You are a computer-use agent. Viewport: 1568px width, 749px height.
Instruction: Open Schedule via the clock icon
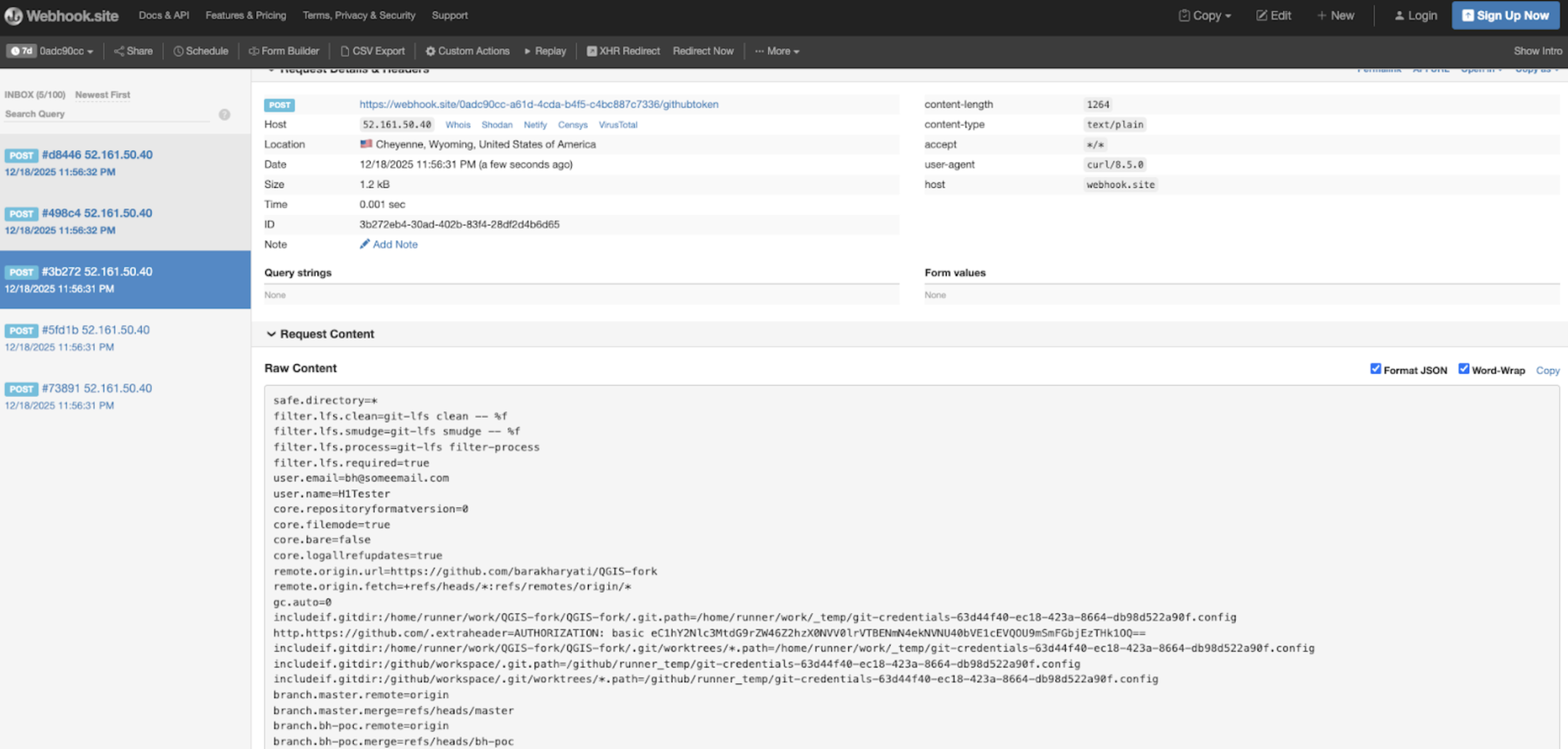(178, 51)
